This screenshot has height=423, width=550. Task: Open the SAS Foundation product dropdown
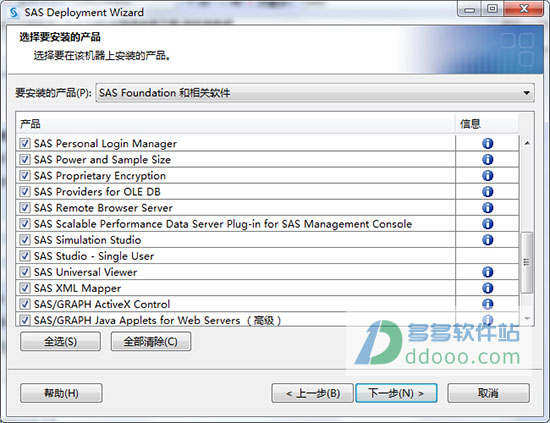(315, 93)
